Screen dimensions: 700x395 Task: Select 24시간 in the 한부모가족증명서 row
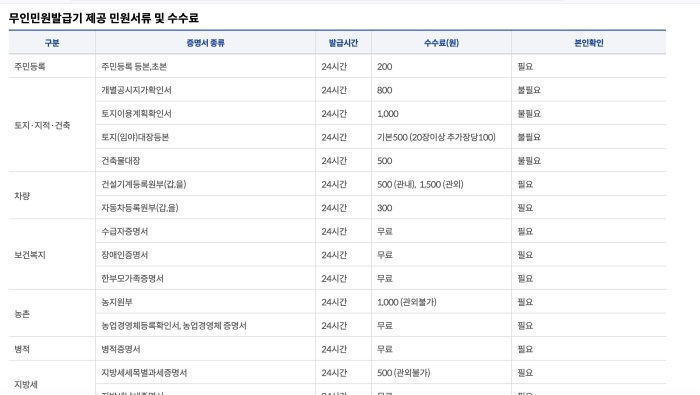click(334, 279)
